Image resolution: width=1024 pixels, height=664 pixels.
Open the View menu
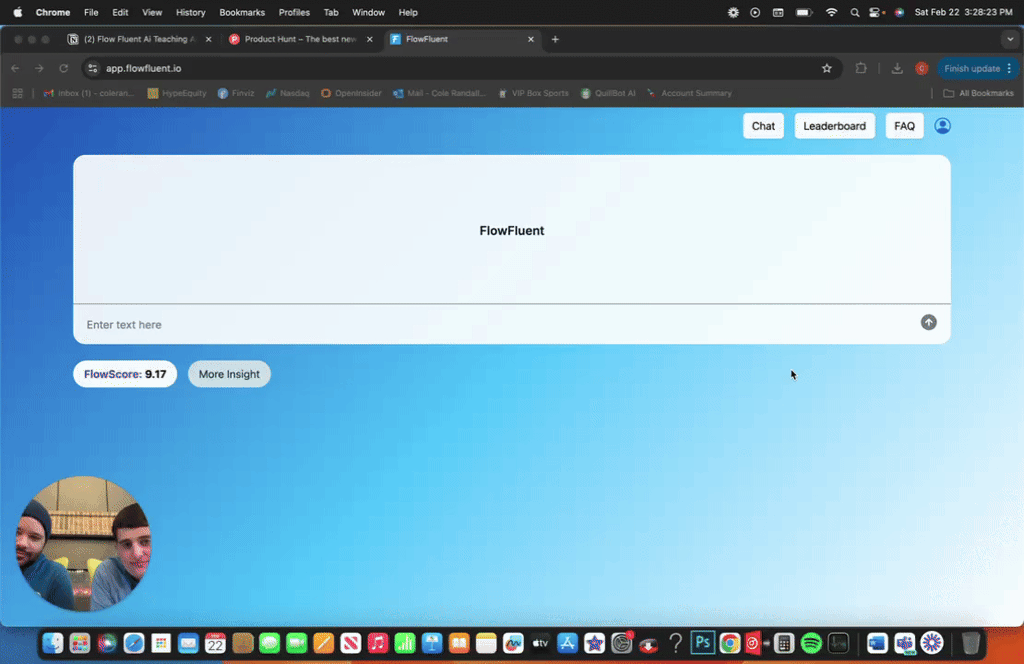[x=152, y=12]
